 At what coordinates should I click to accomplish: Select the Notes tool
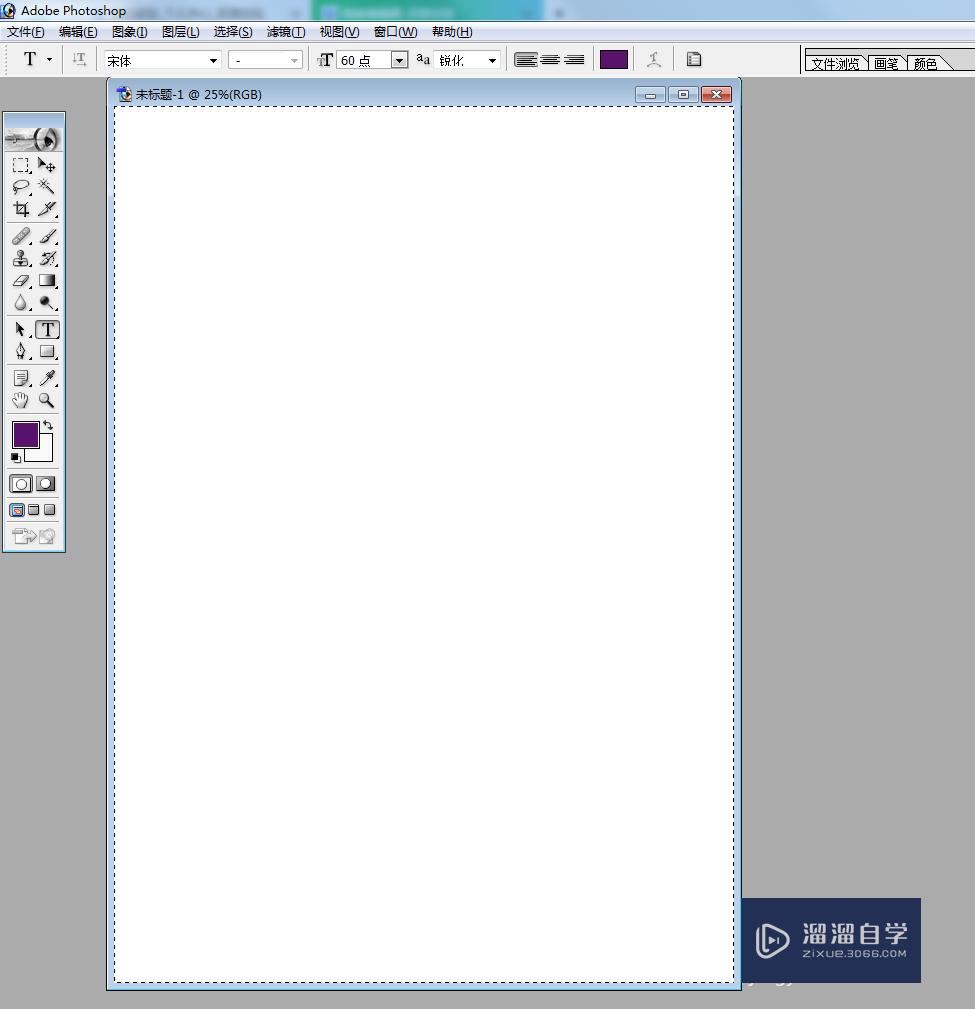click(x=21, y=378)
